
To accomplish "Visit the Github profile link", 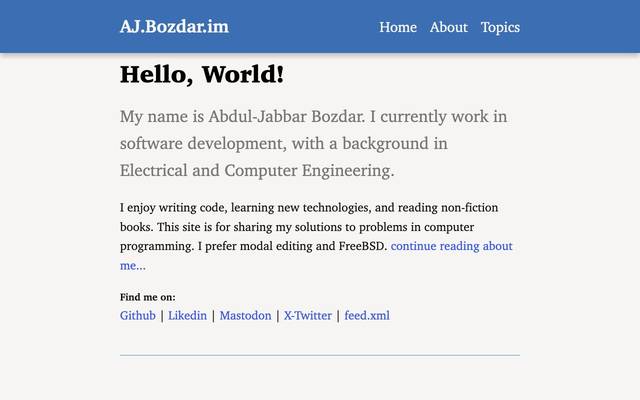I will click(138, 316).
